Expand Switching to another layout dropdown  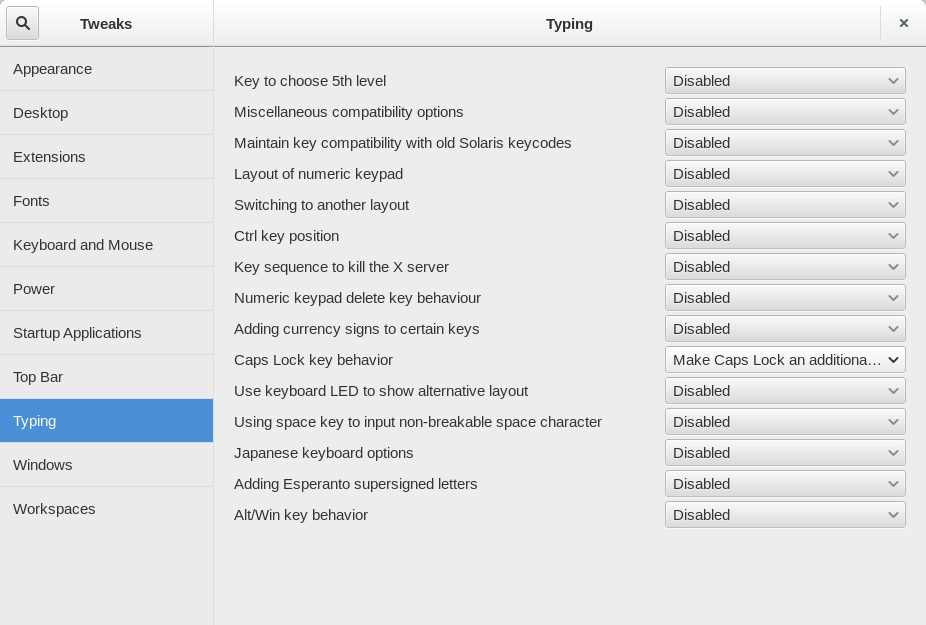point(785,205)
